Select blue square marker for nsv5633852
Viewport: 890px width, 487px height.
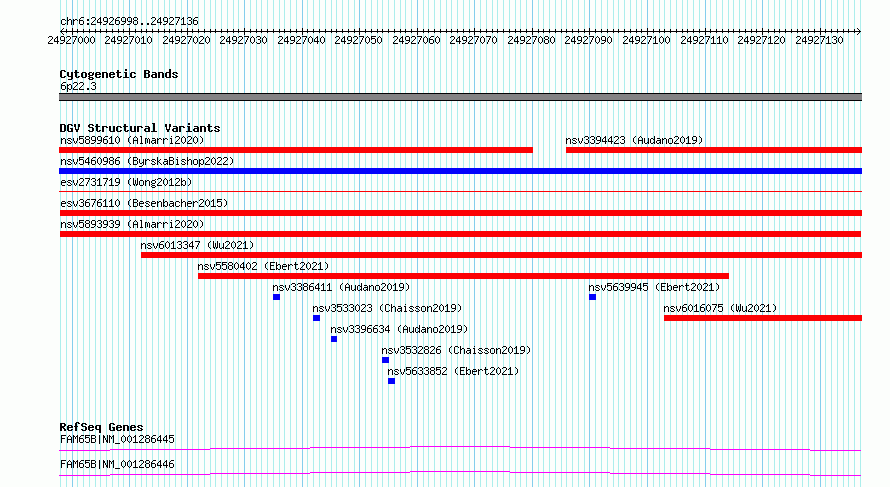coord(391,381)
